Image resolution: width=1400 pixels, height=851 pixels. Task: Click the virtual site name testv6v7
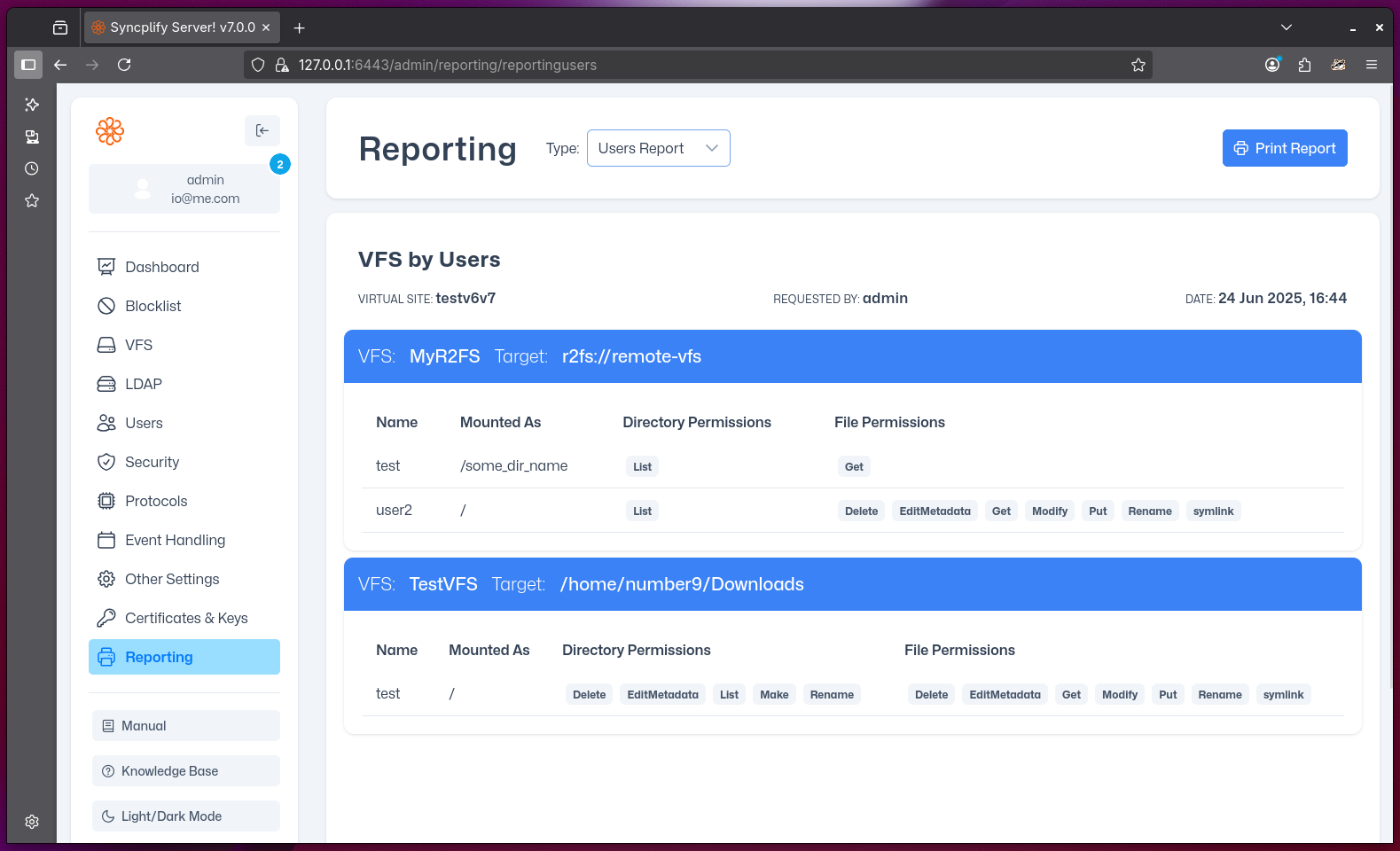(465, 298)
